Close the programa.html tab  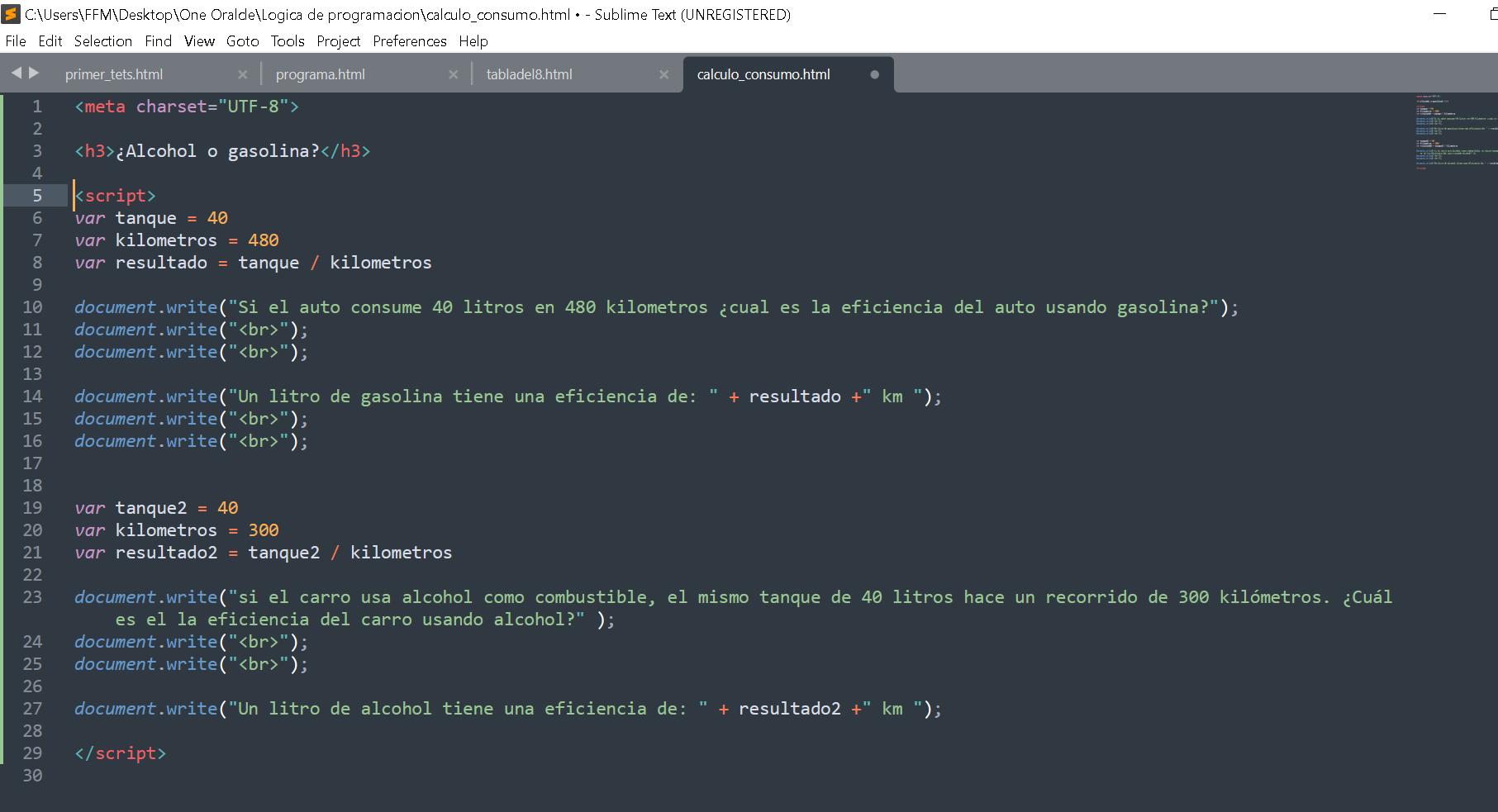[x=453, y=74]
